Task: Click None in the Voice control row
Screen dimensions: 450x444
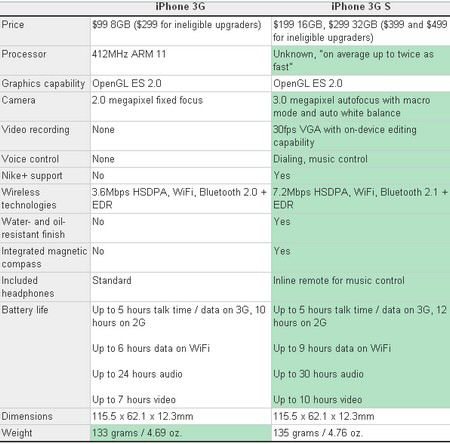Action: click(x=103, y=159)
